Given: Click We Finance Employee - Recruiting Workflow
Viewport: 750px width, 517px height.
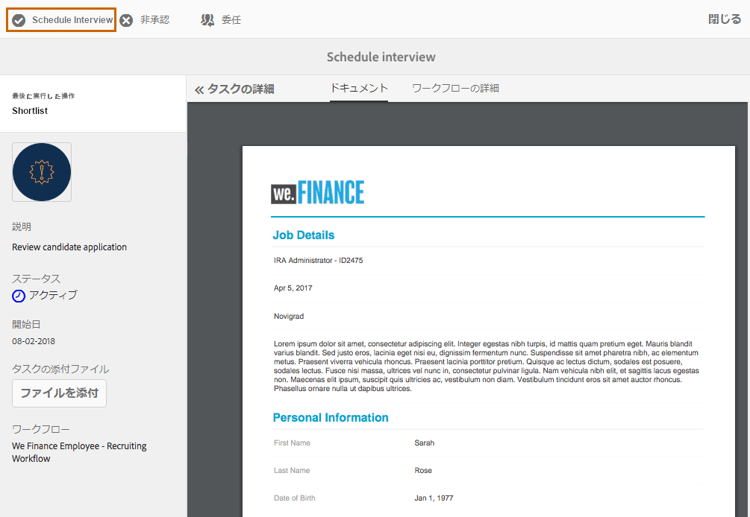Looking at the screenshot, I should click(x=79, y=452).
